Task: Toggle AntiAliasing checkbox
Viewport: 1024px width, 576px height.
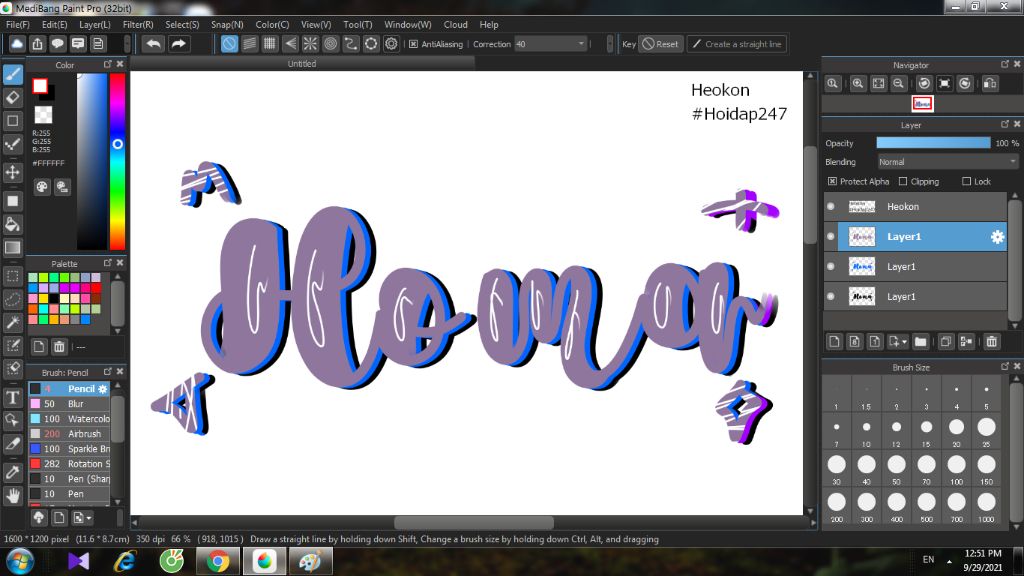Action: pyautogui.click(x=413, y=44)
